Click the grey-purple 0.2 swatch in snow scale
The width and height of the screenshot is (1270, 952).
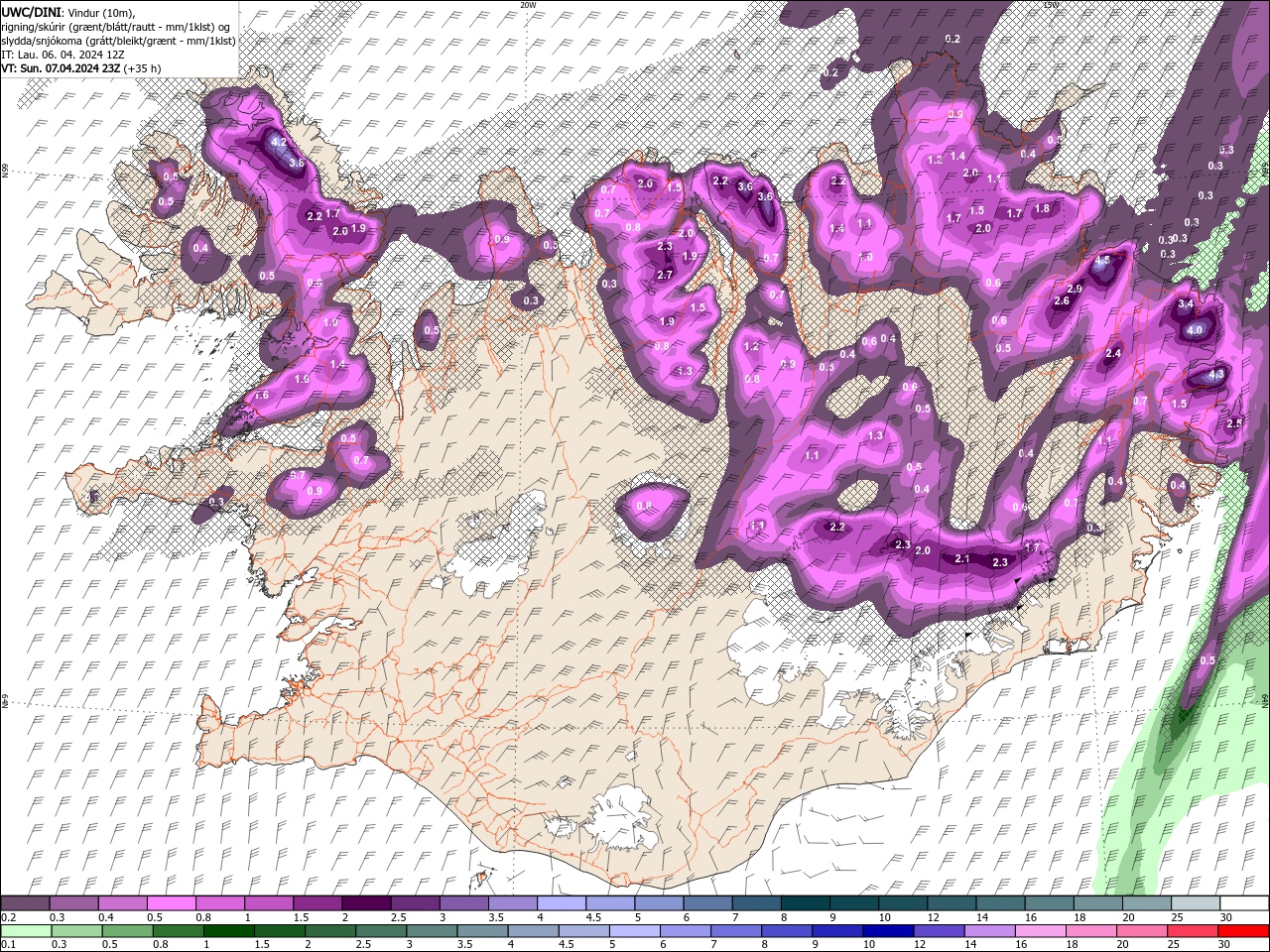coord(25,903)
